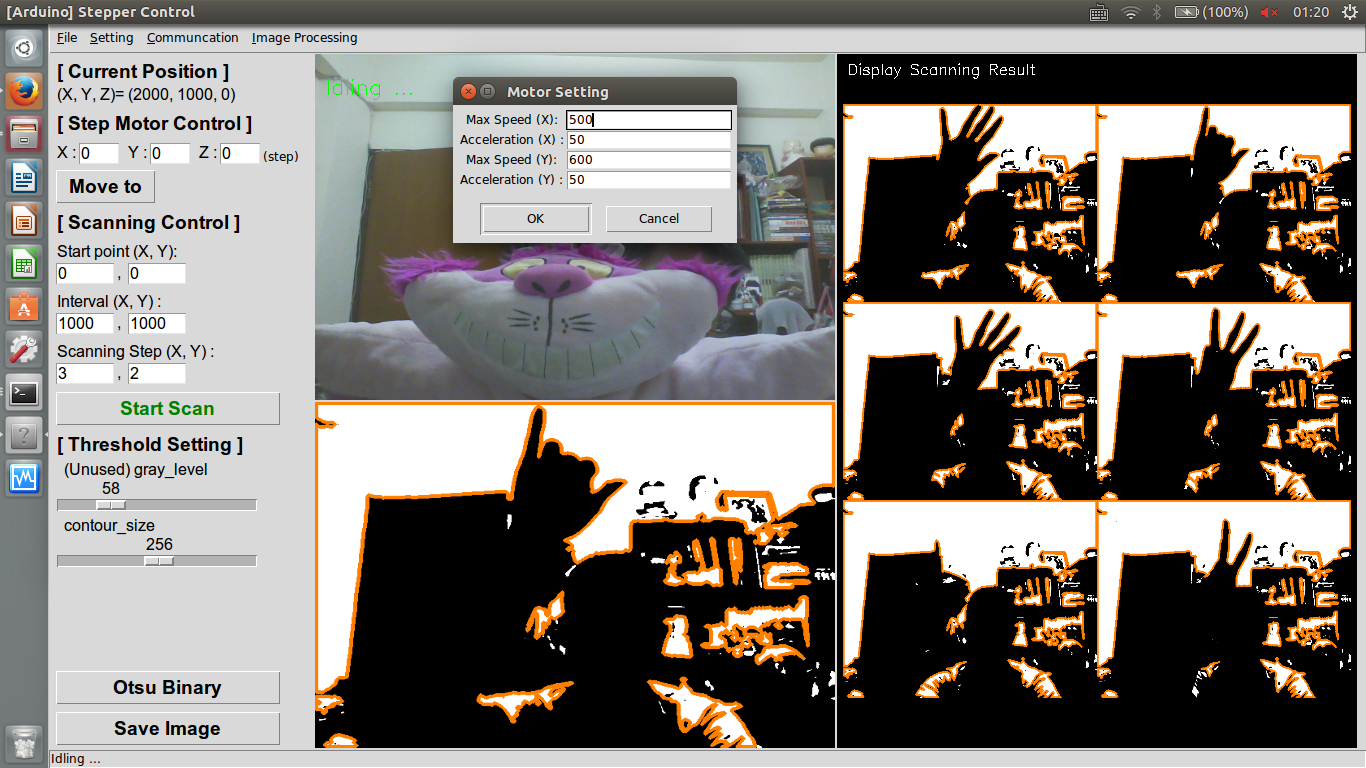Image resolution: width=1366 pixels, height=768 pixels.
Task: Open the Wi-Fi network indicator
Action: pyautogui.click(x=1131, y=12)
